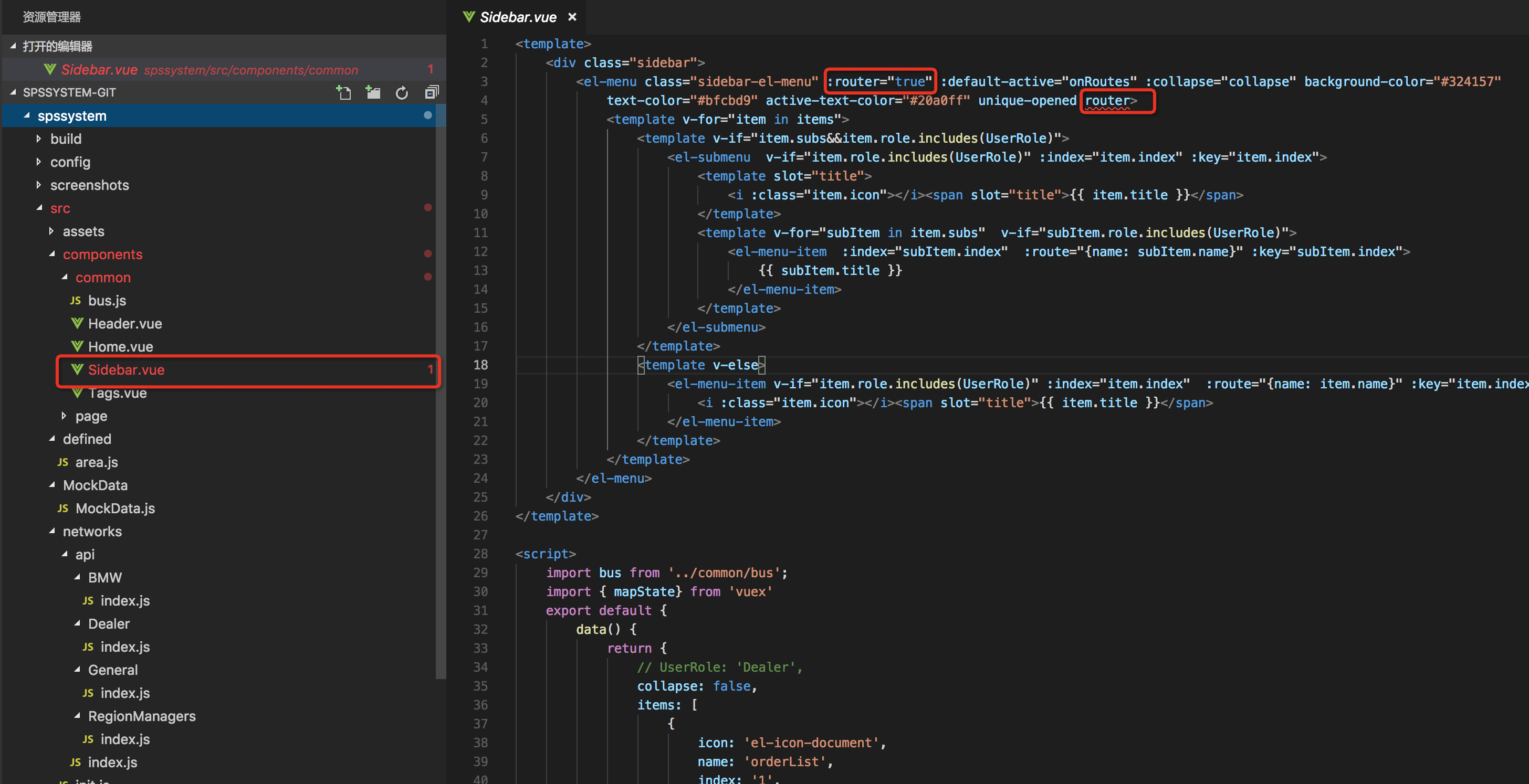Open area.js in the defined folder
This screenshot has width=1529, height=784.
(96, 462)
